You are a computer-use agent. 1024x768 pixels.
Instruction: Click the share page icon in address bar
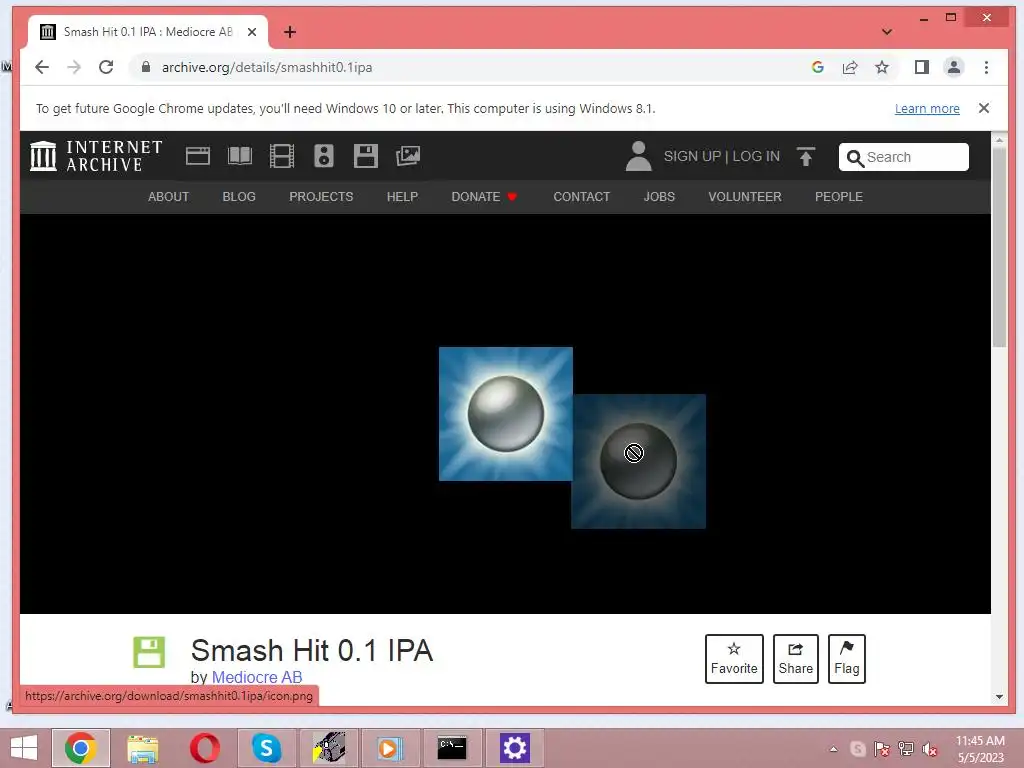point(850,67)
